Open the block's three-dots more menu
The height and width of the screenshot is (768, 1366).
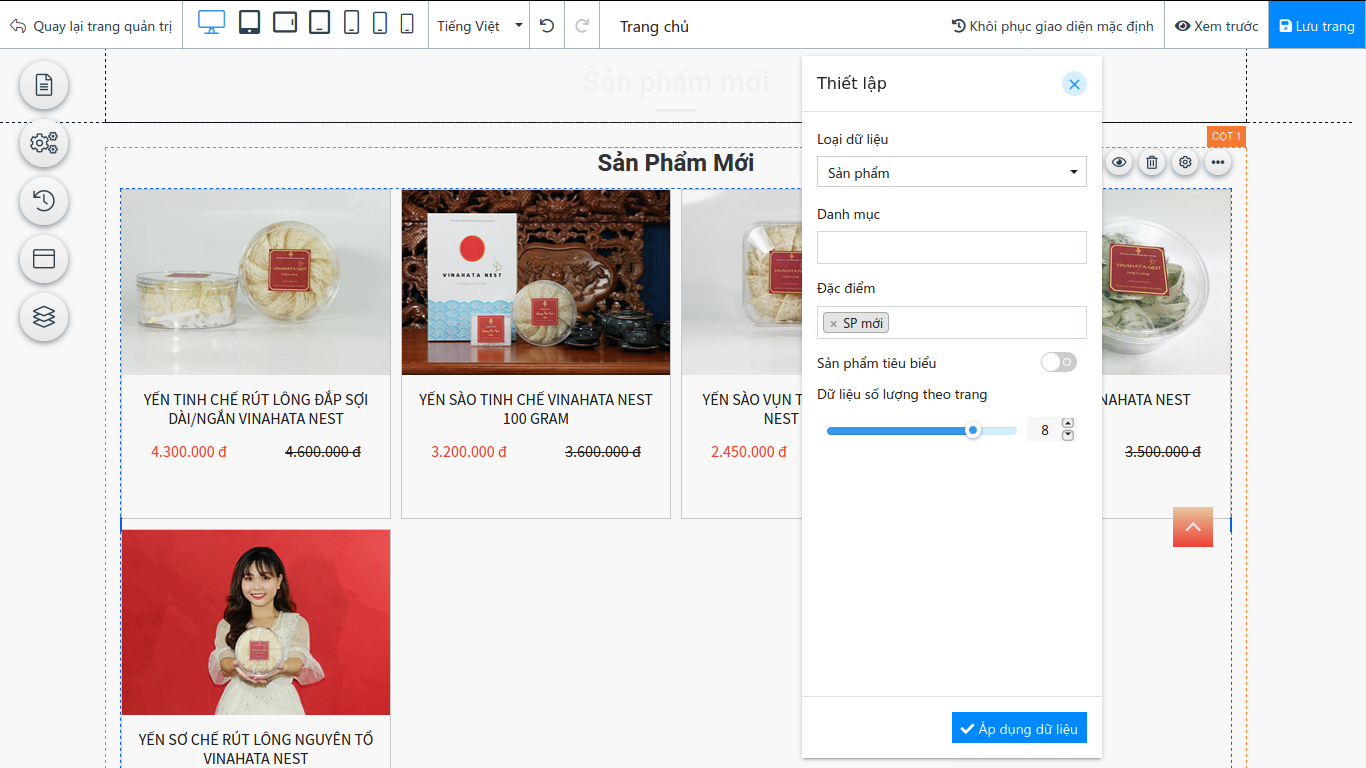click(x=1218, y=162)
